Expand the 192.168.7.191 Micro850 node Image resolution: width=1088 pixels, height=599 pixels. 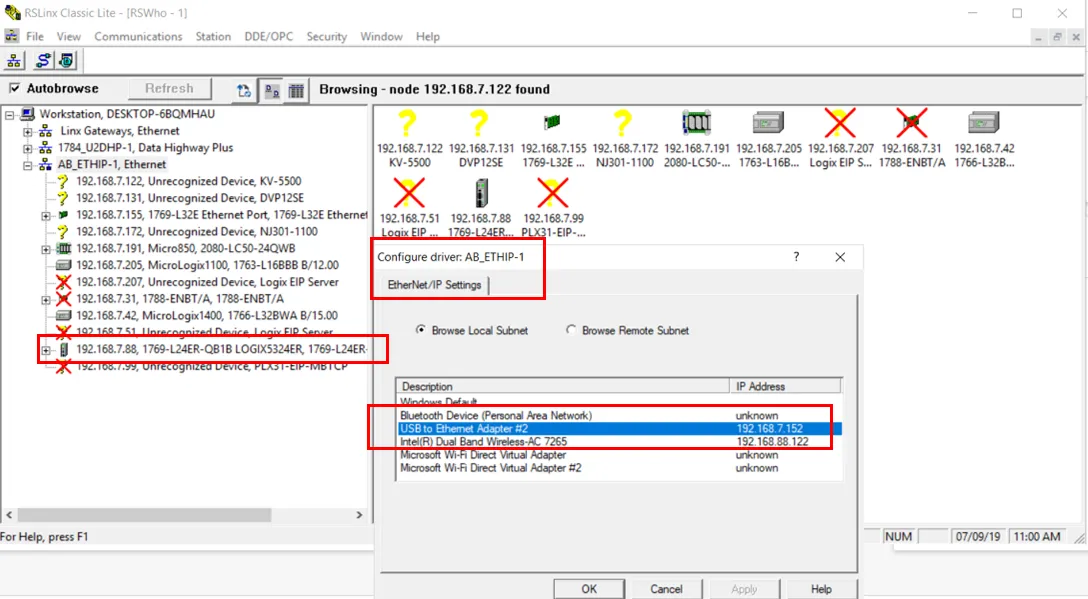pyautogui.click(x=46, y=248)
